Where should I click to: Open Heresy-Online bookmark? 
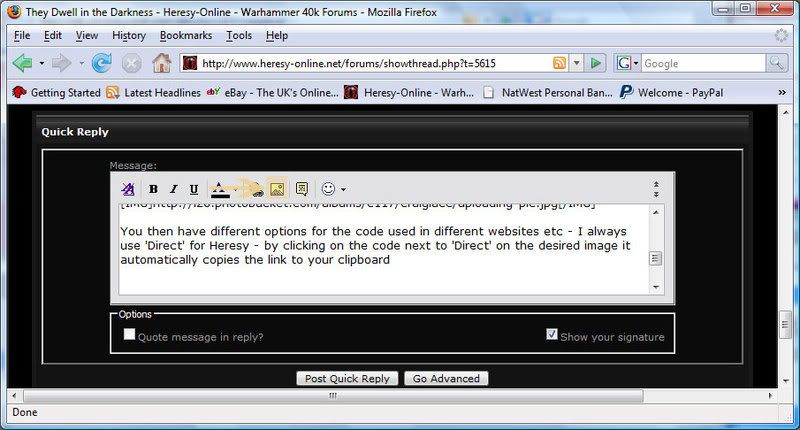pos(409,92)
